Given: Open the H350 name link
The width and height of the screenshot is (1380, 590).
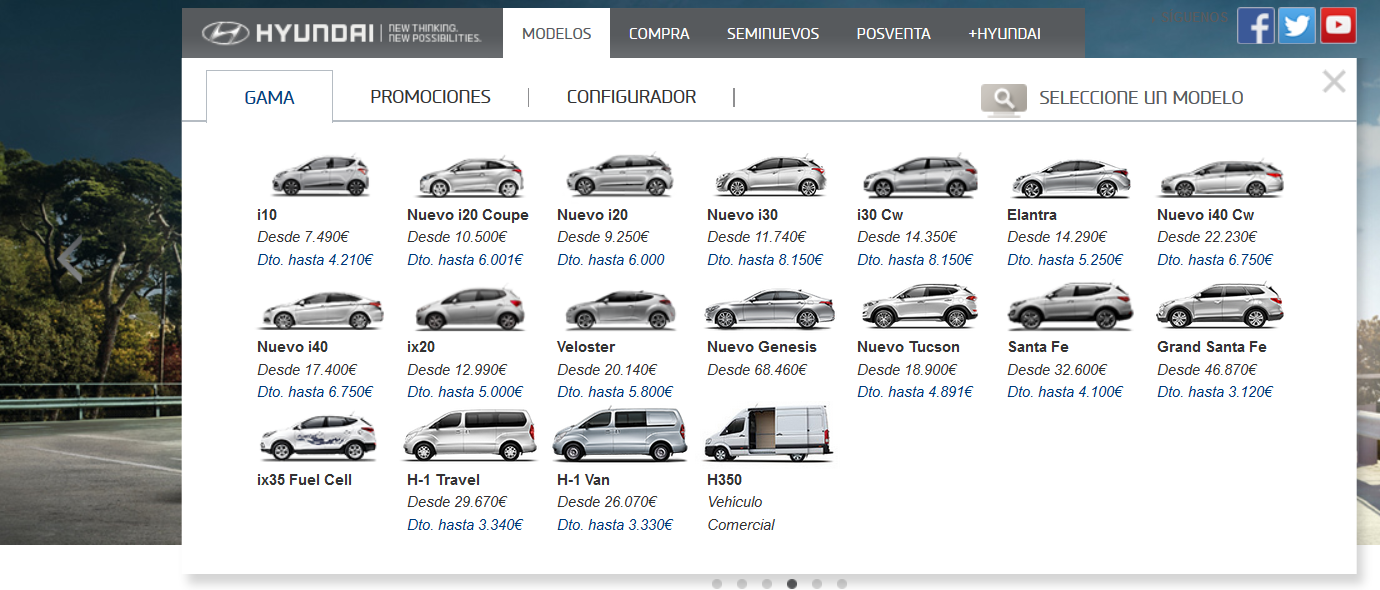Looking at the screenshot, I should [x=724, y=480].
